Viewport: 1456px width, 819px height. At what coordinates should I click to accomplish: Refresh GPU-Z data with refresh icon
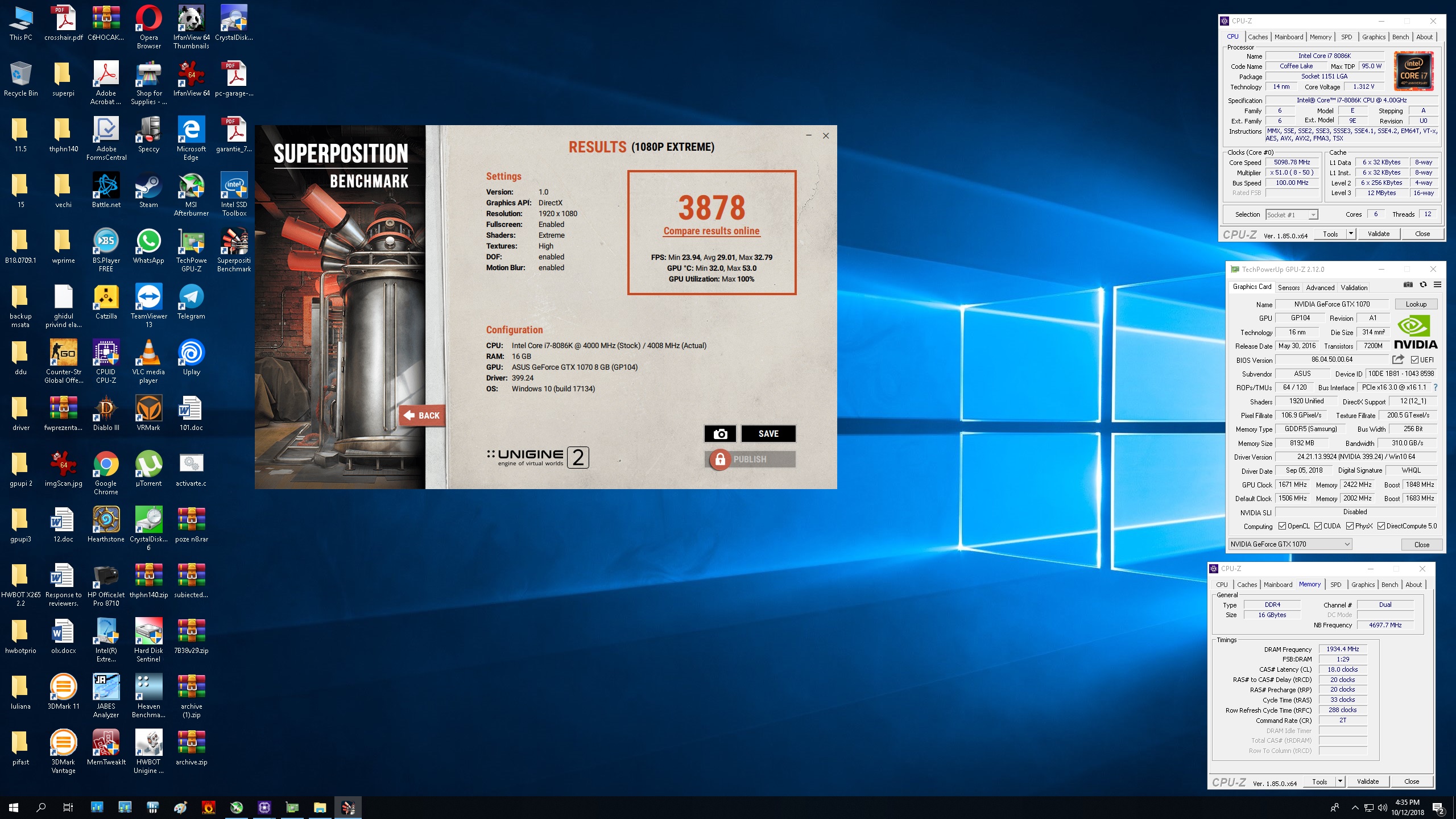[1423, 285]
